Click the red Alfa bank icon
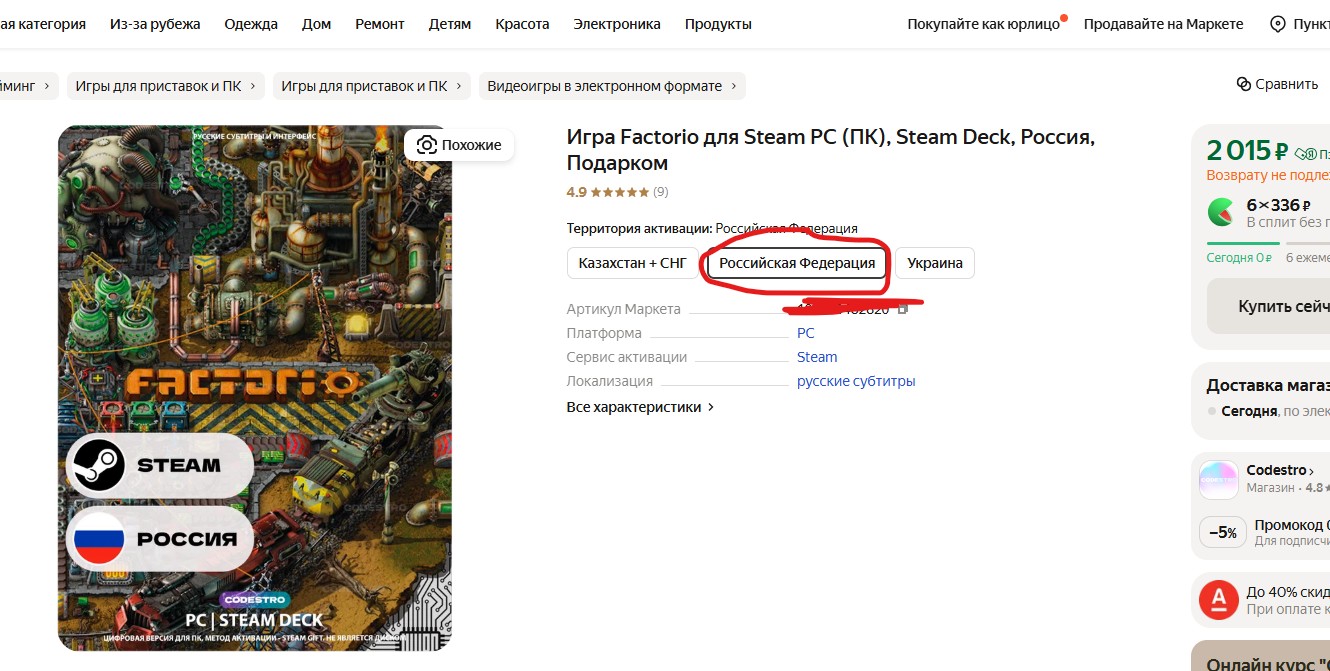The image size is (1330, 671). pos(1219,600)
